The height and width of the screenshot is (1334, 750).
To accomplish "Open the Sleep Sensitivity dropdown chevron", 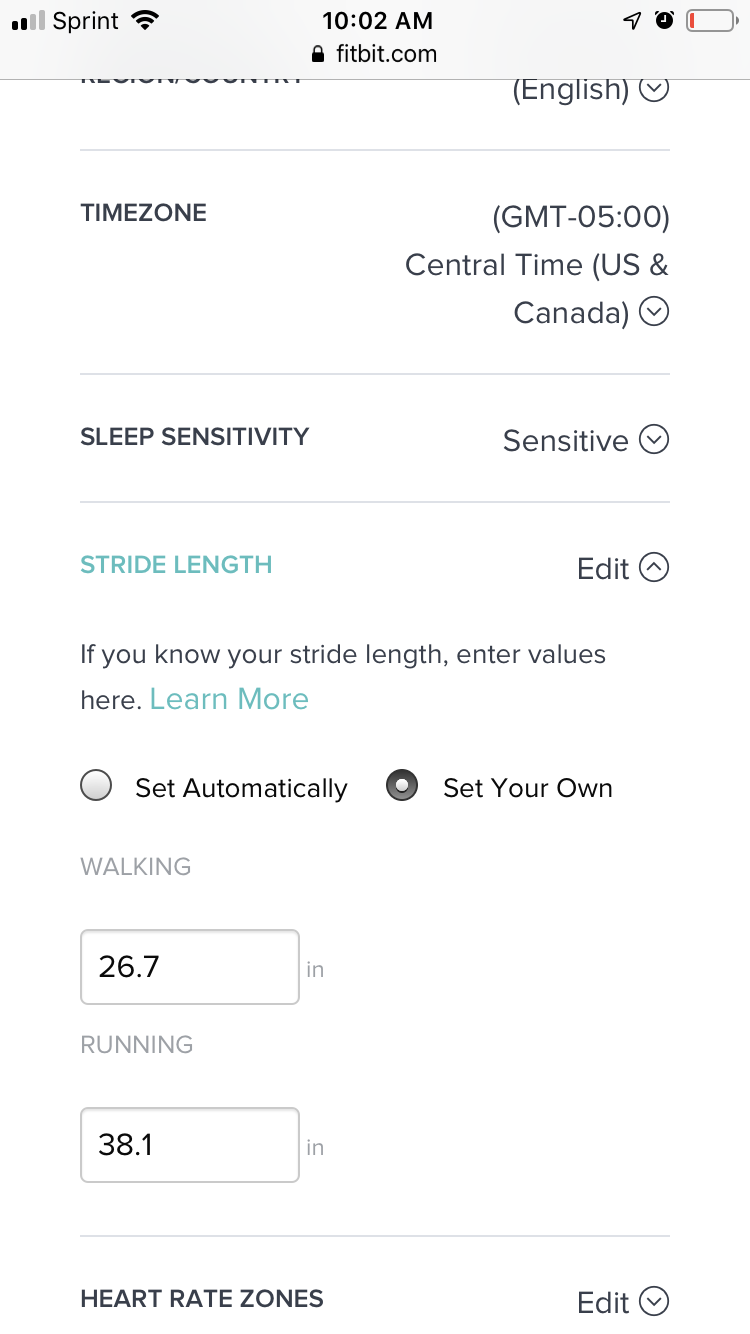I will coord(654,440).
